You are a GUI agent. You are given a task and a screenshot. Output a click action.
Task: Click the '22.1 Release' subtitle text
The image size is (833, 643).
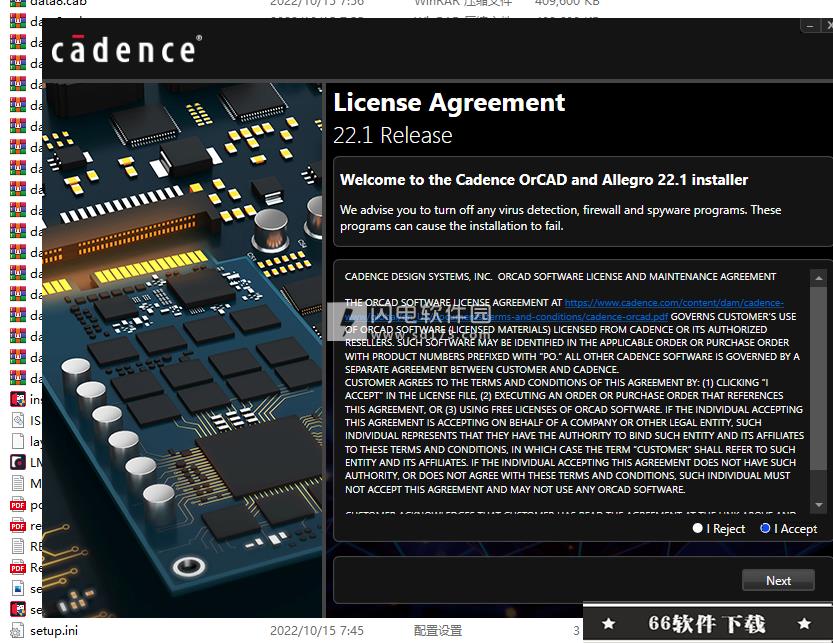pos(393,135)
